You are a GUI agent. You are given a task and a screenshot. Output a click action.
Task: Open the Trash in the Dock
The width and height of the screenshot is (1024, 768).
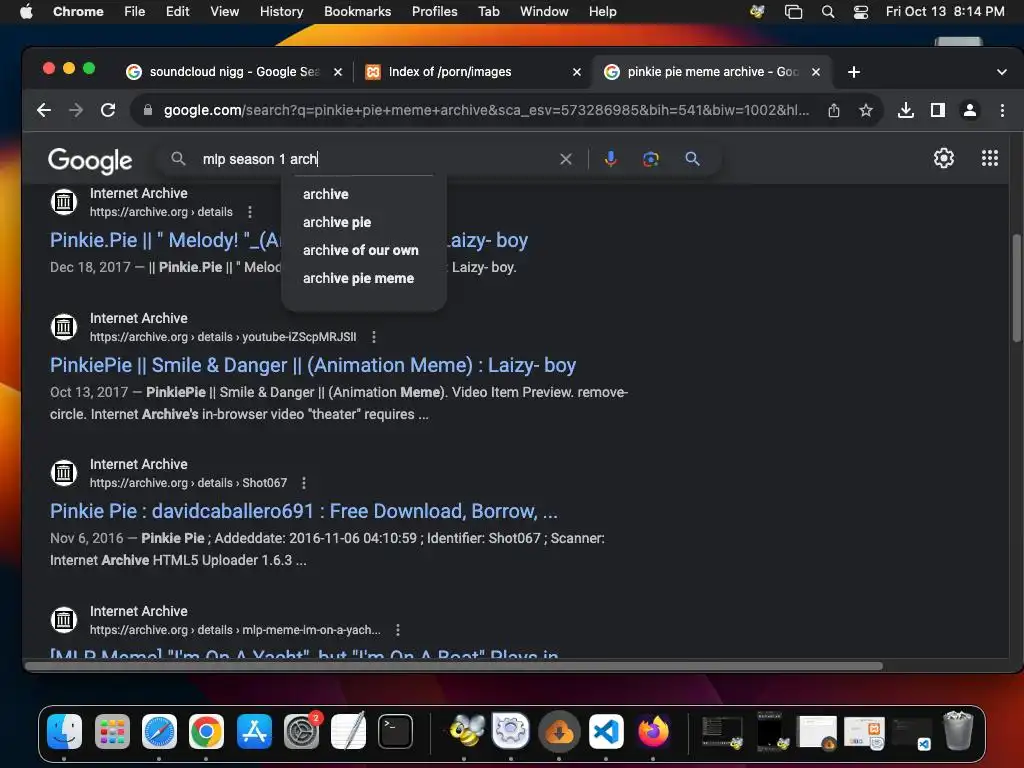[x=958, y=731]
